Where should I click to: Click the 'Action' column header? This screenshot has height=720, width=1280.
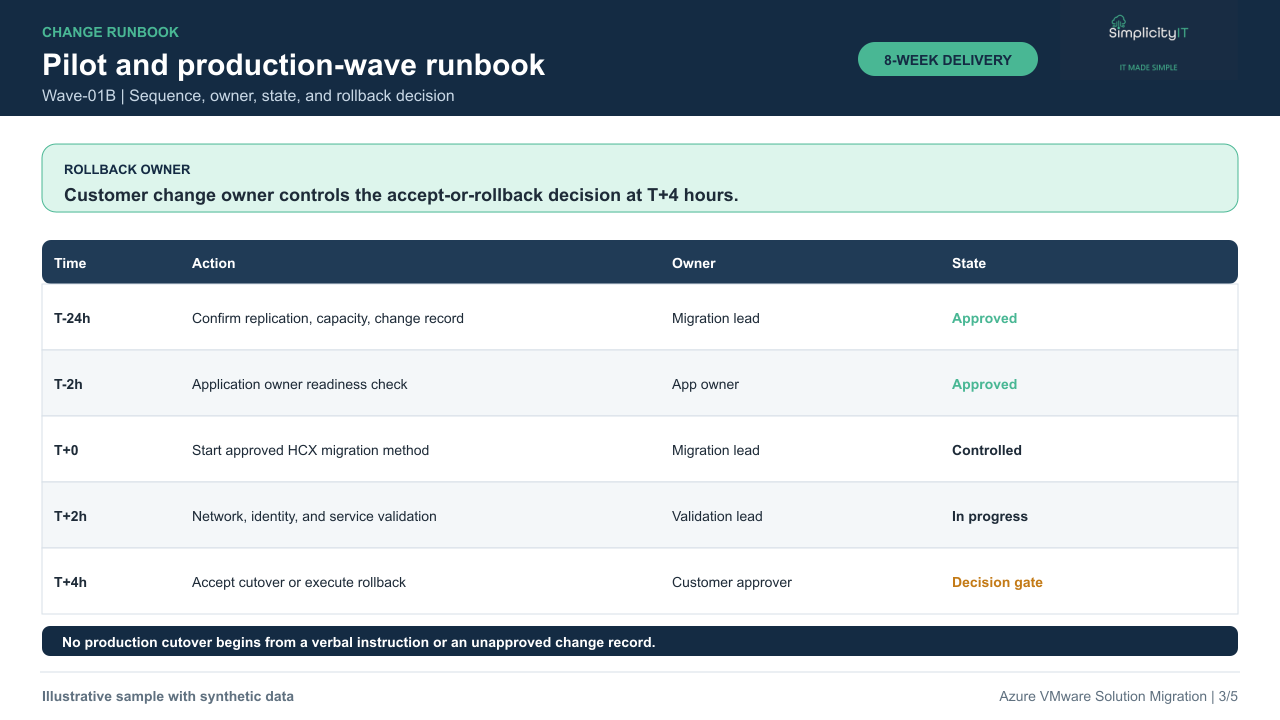coord(214,263)
